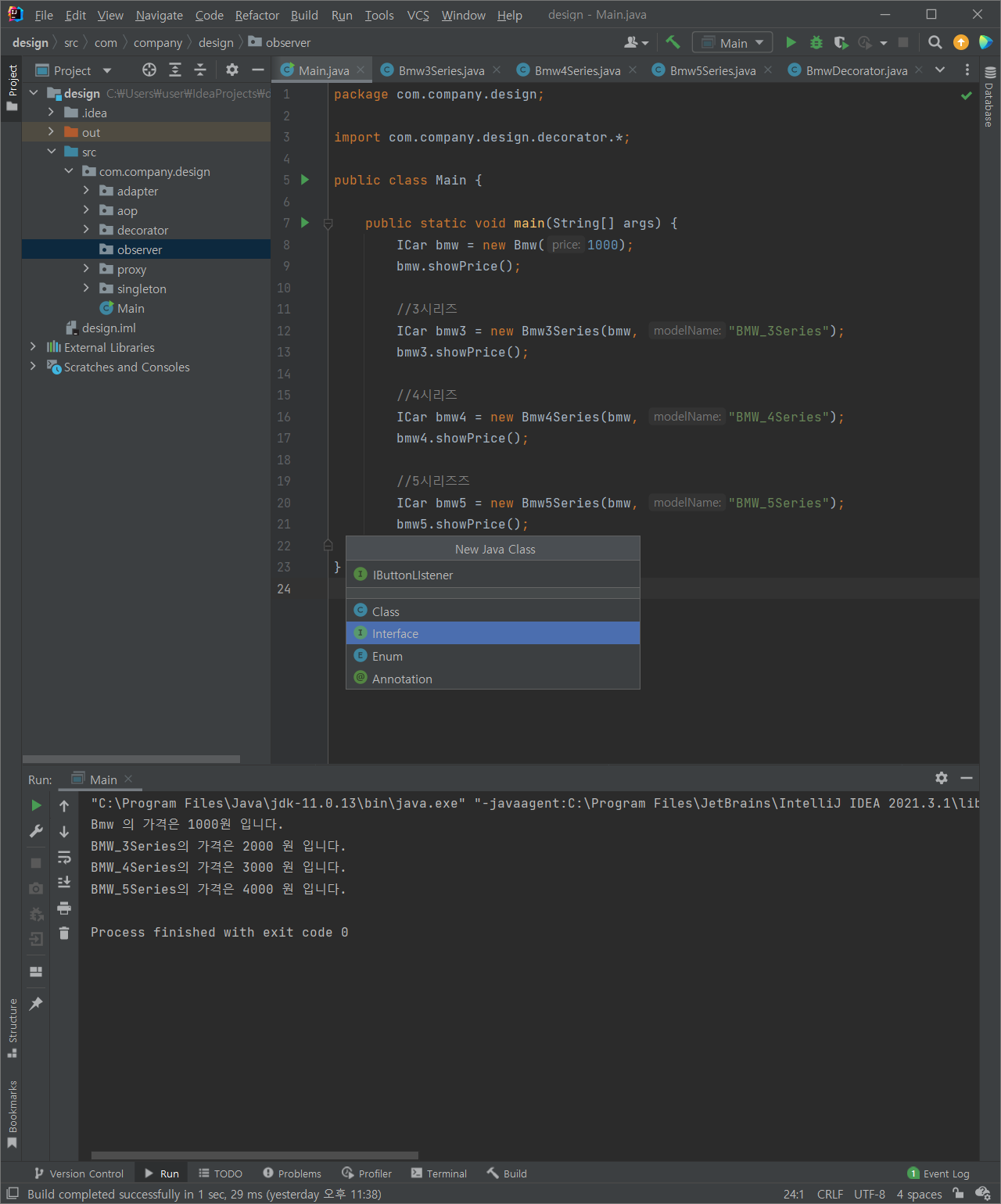This screenshot has width=1001, height=1204.
Task: Click the Build project hammer icon
Action: [x=673, y=42]
